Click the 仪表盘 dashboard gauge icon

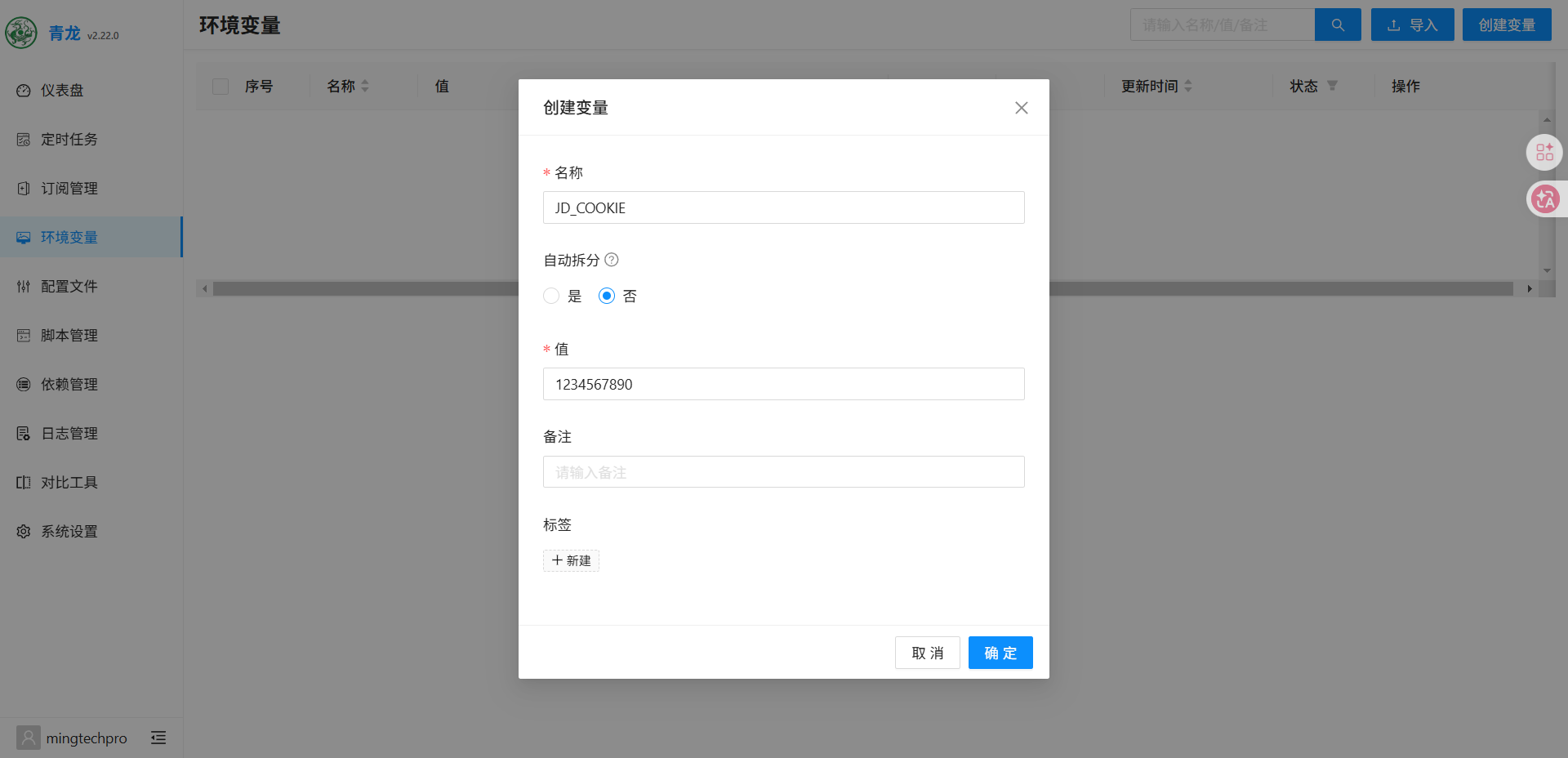pyautogui.click(x=24, y=90)
